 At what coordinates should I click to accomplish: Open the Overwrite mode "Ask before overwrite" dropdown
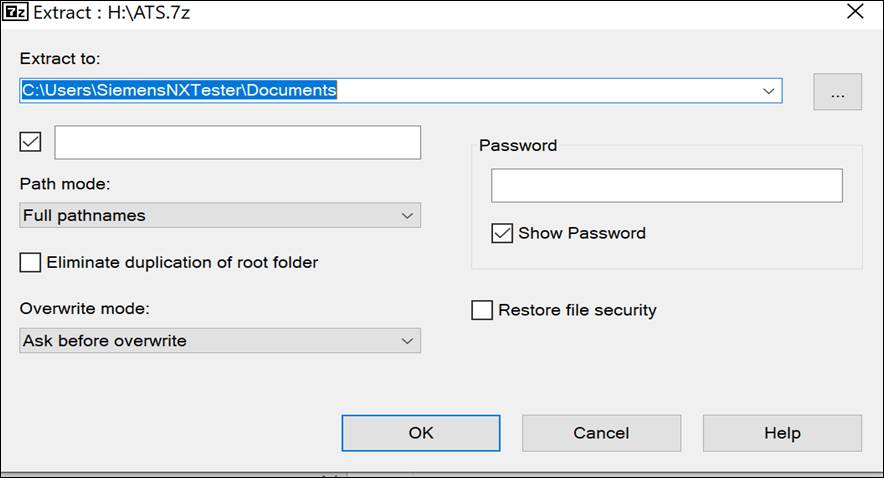[220, 341]
